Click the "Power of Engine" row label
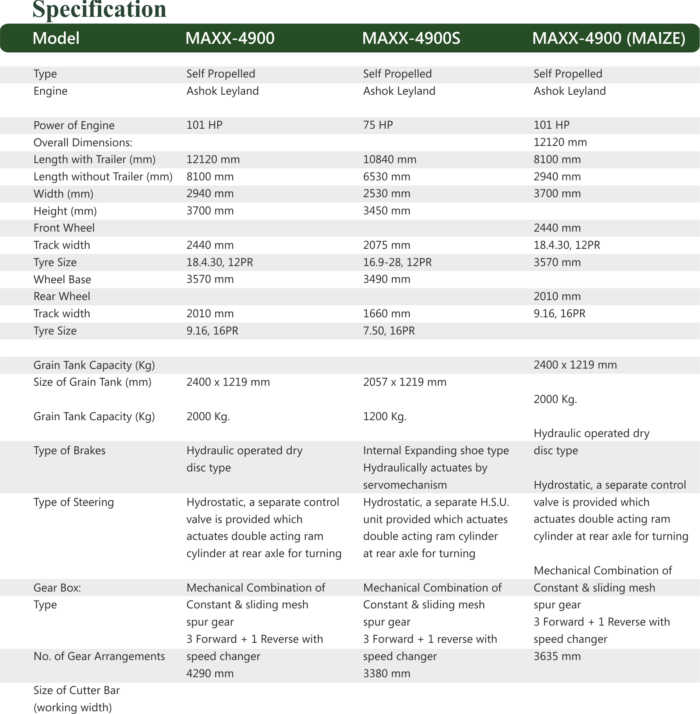Screen dimensions: 700x714 74,125
